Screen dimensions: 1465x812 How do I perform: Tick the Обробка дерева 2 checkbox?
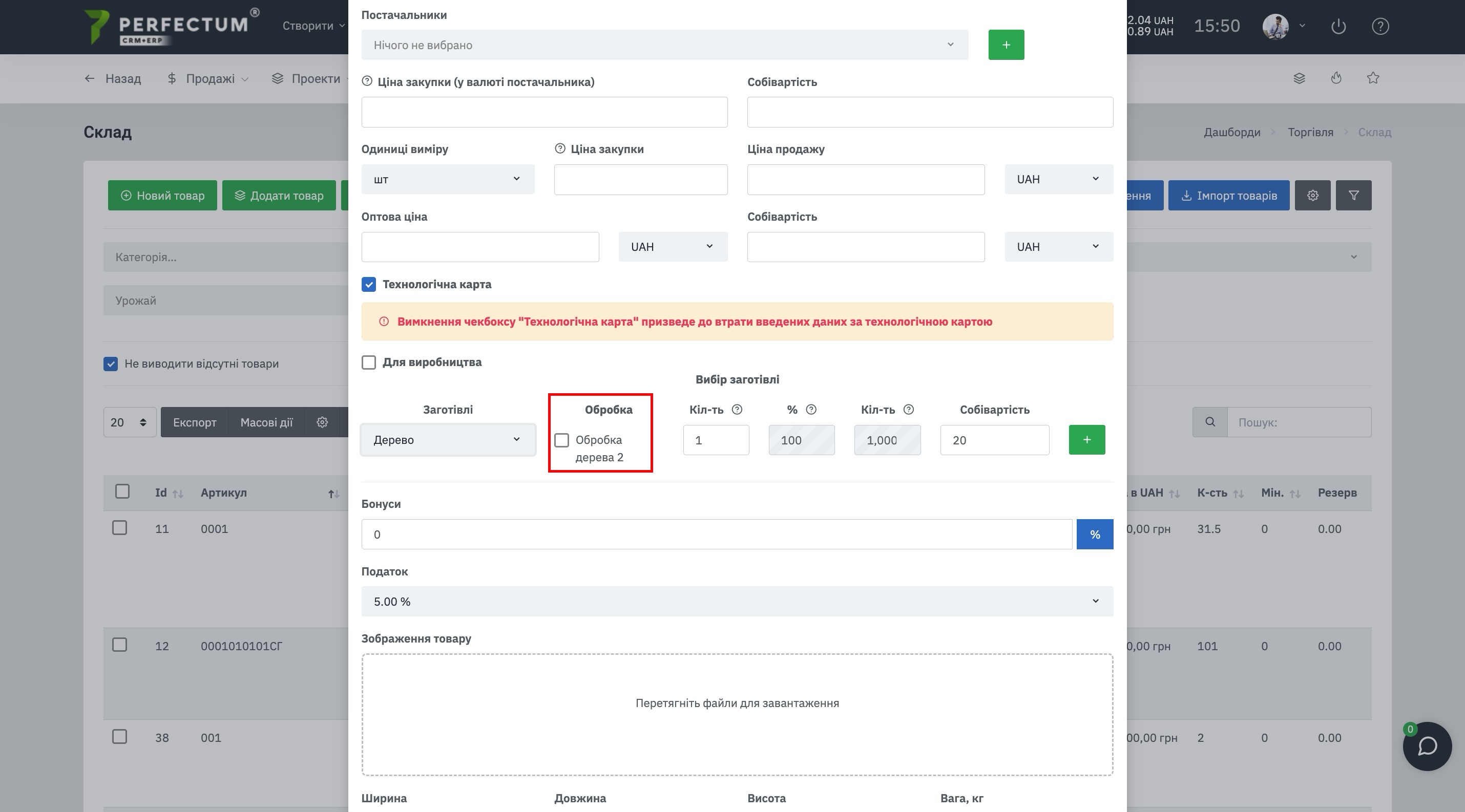pos(562,440)
